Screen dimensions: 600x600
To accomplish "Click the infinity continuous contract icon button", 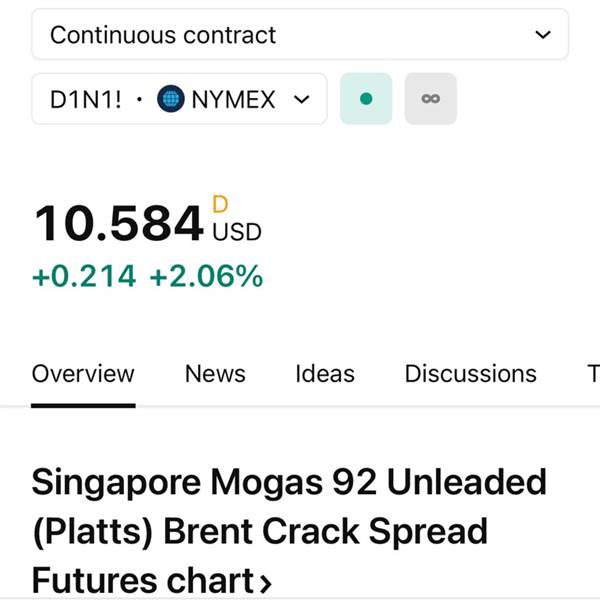I will [x=430, y=99].
